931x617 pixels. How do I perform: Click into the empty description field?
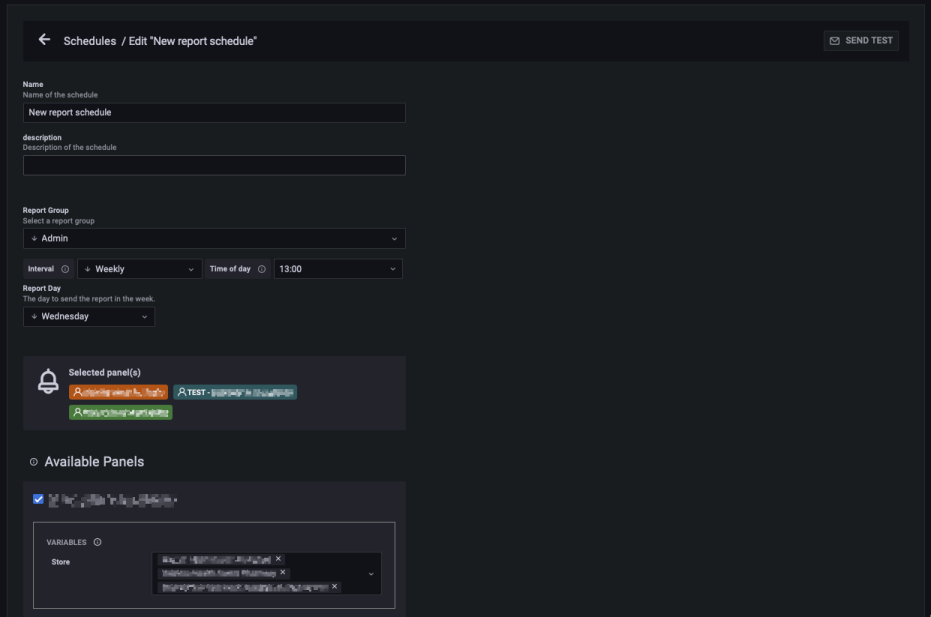point(214,165)
